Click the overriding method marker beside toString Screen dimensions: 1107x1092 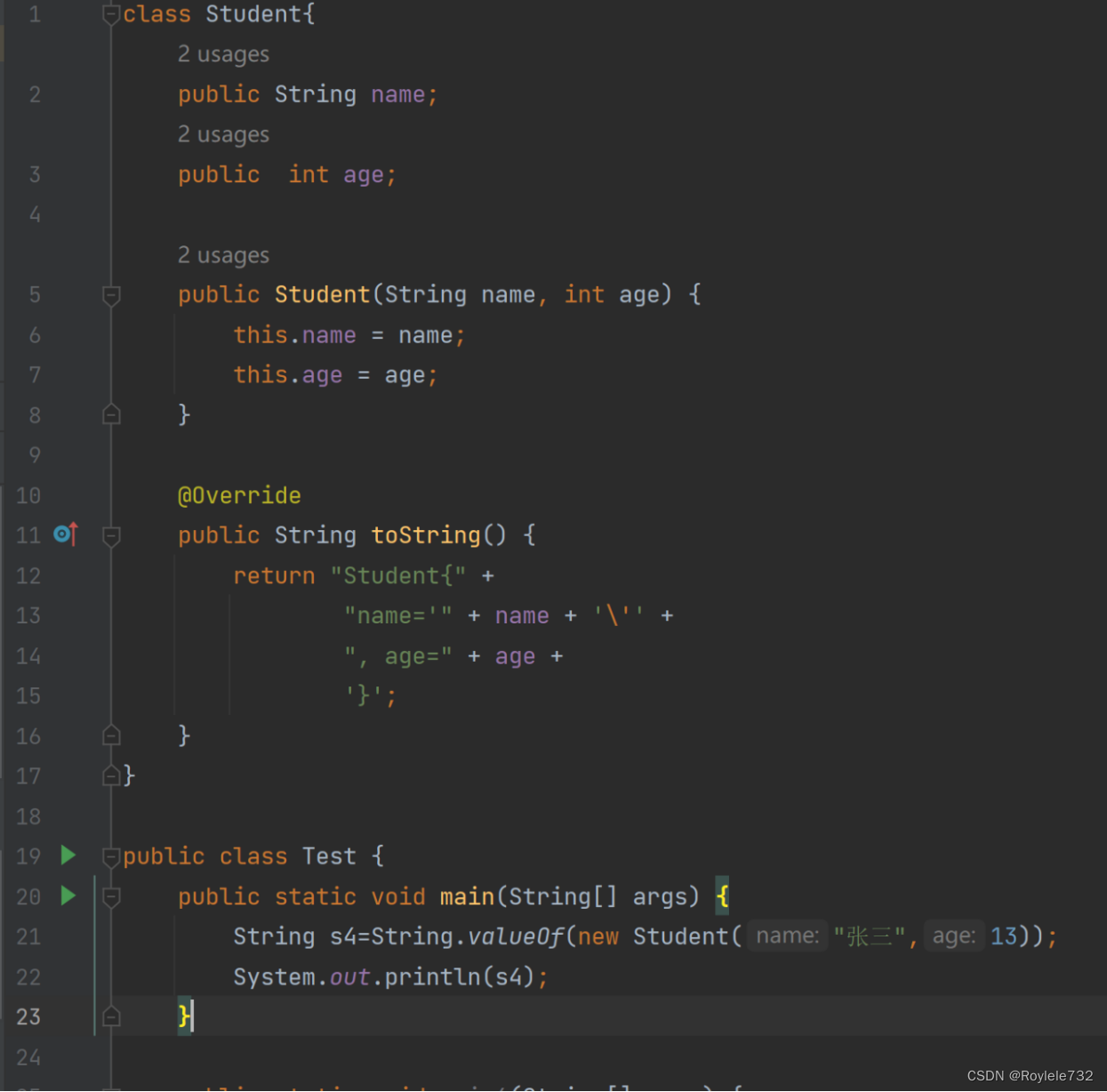click(65, 534)
